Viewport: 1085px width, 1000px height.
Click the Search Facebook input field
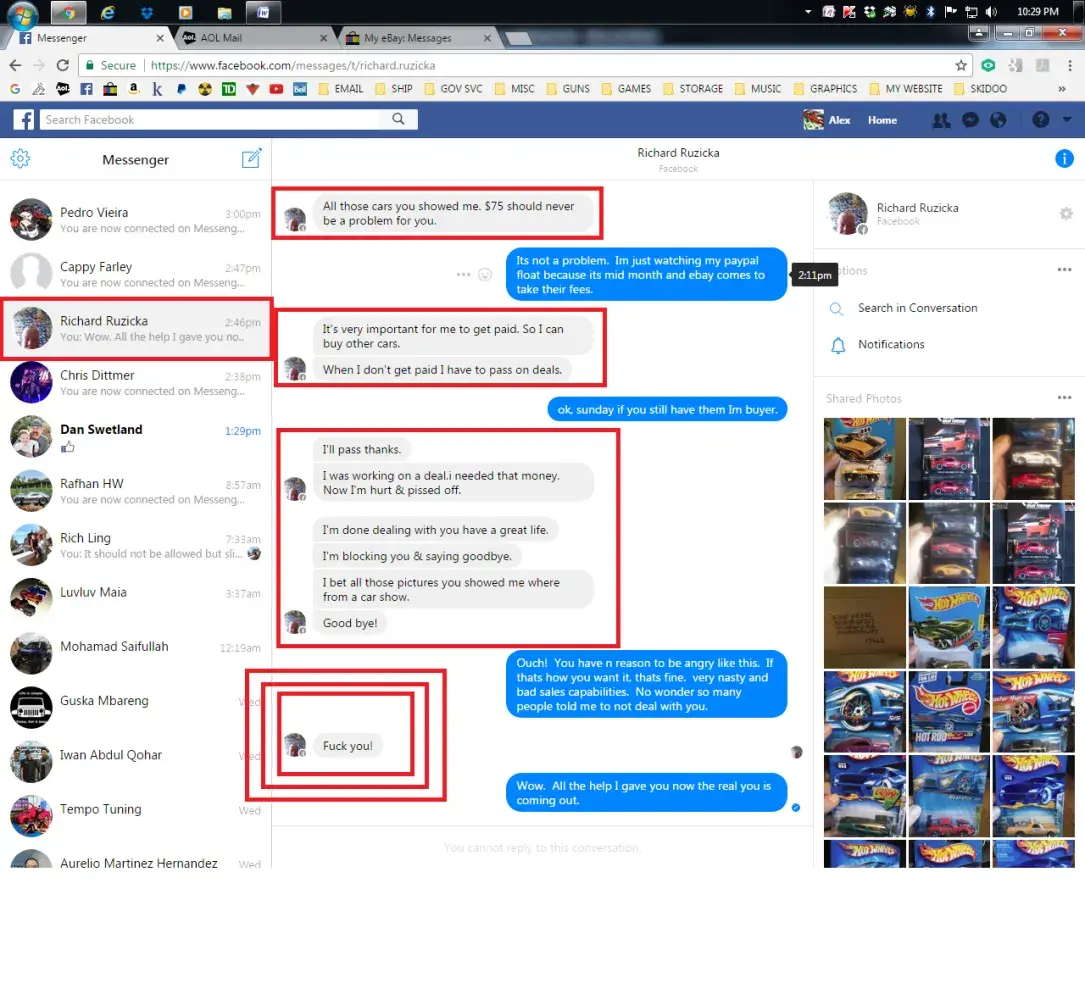(210, 120)
